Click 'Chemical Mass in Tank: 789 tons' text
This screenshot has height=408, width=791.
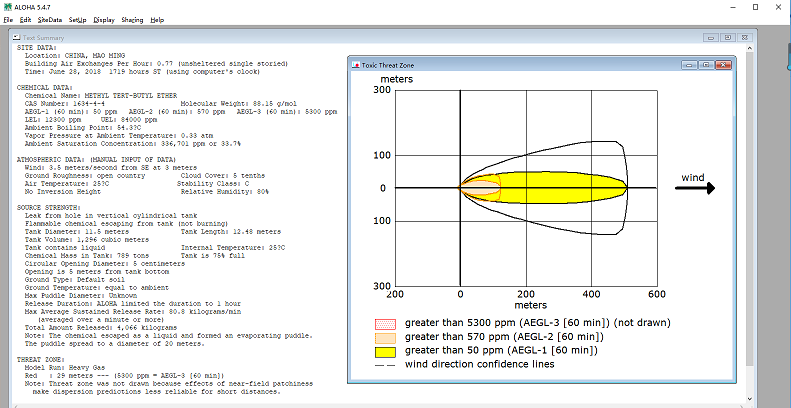click(85, 256)
